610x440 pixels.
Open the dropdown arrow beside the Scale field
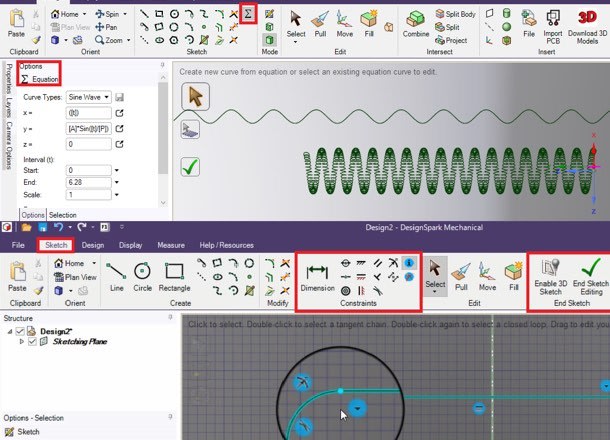(x=116, y=195)
